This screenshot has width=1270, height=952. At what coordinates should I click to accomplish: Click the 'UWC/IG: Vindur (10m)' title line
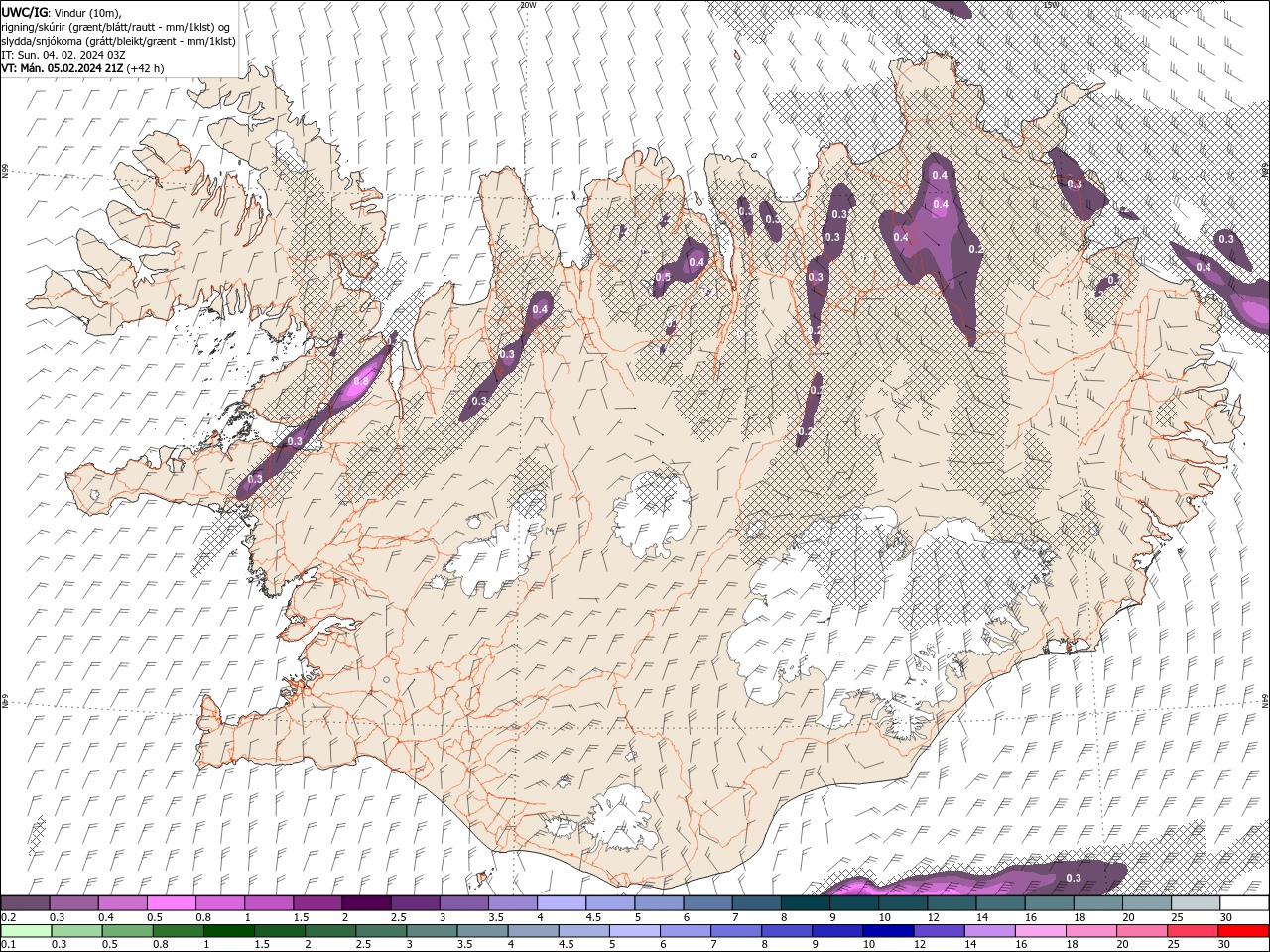pos(62,12)
